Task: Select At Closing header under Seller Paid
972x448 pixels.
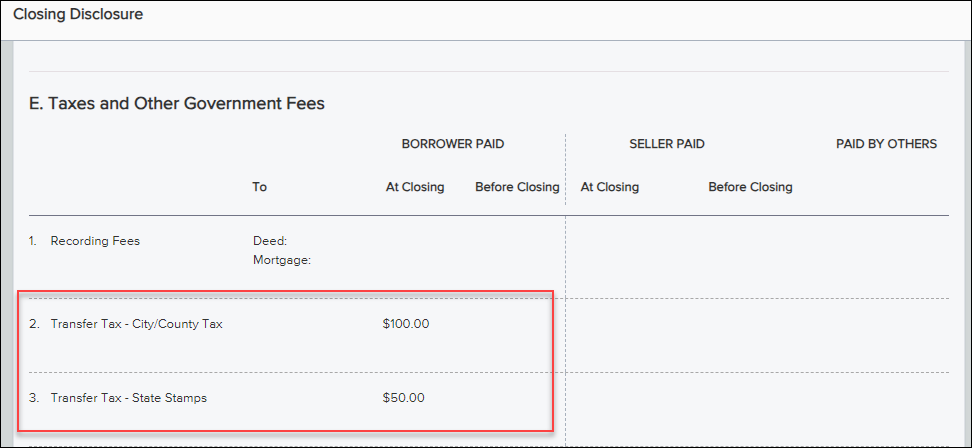Action: click(609, 187)
